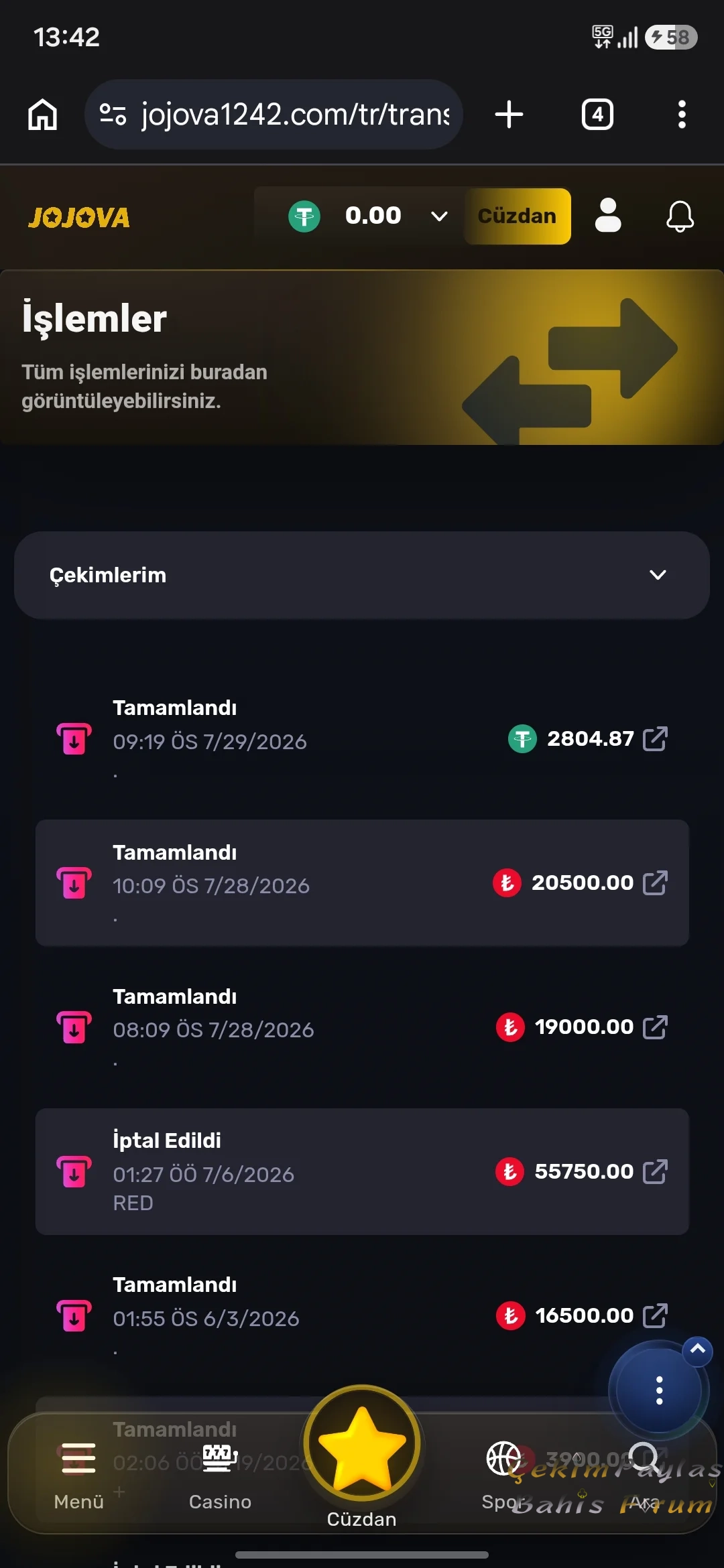Show open tabs counter showing 4
The width and height of the screenshot is (724, 1568).
597,115
